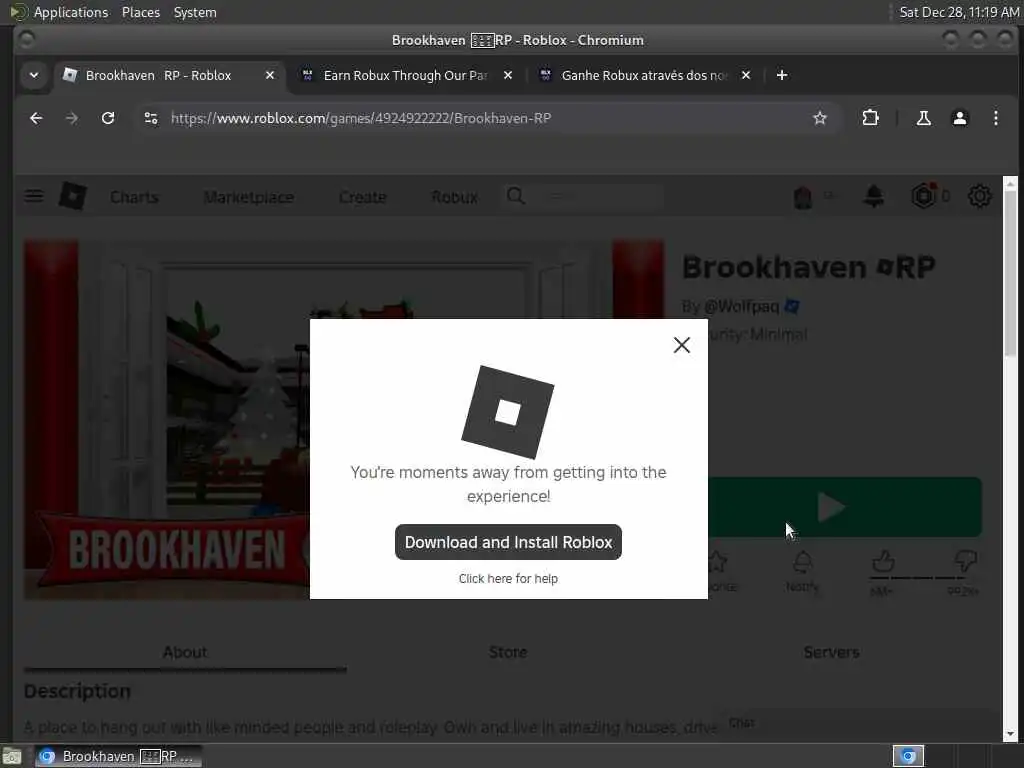This screenshot has height=768, width=1024.
Task: Close the Ganhe Robux tab
Action: click(x=746, y=75)
